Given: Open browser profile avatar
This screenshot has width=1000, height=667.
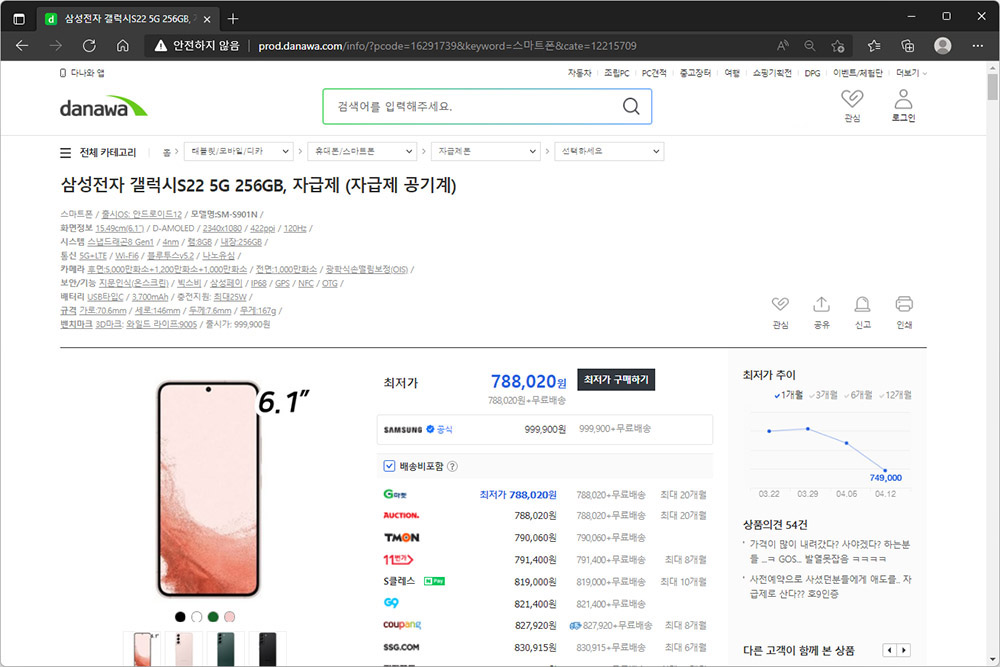Looking at the screenshot, I should pyautogui.click(x=942, y=46).
